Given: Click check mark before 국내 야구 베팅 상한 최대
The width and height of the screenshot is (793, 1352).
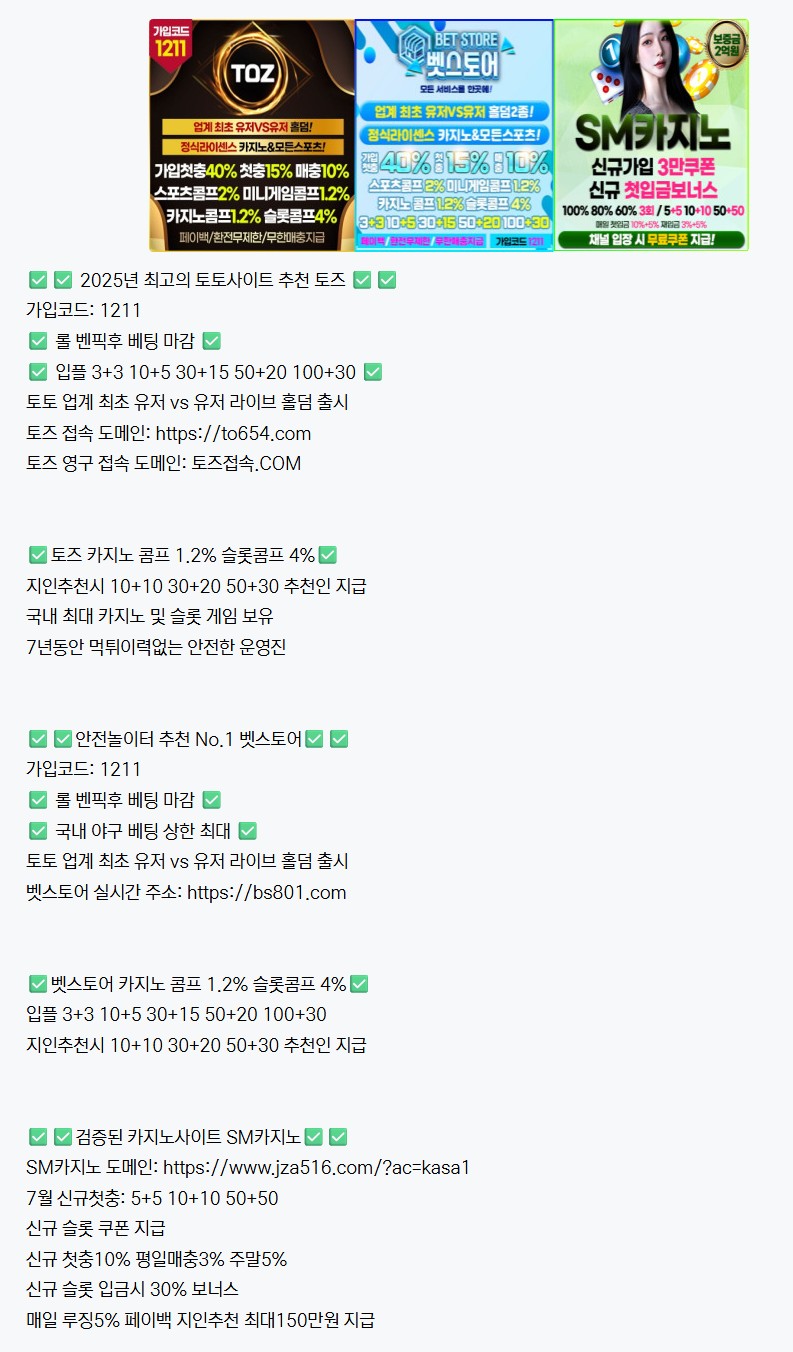Looking at the screenshot, I should coord(38,831).
